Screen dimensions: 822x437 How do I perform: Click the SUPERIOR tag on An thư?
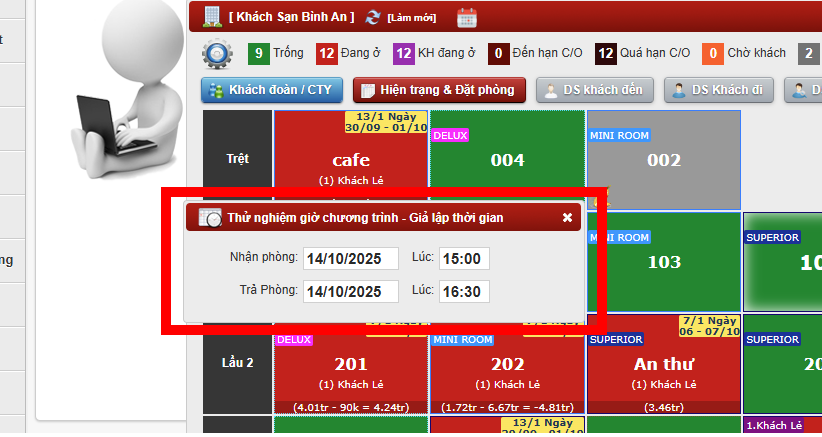tap(615, 340)
